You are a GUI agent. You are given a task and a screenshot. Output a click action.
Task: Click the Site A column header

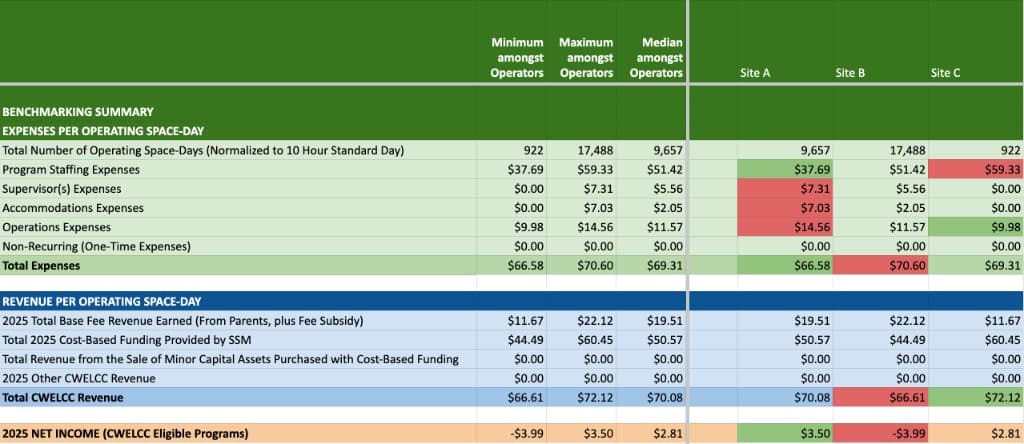coord(754,73)
